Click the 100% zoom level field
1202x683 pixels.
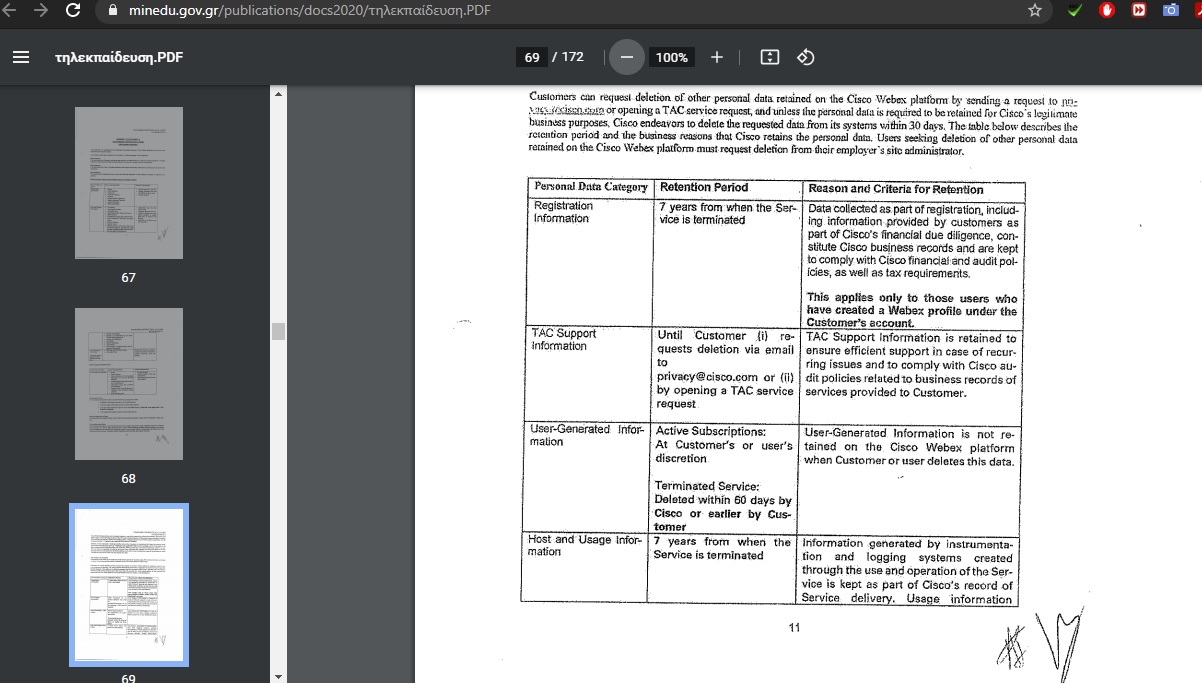click(672, 57)
